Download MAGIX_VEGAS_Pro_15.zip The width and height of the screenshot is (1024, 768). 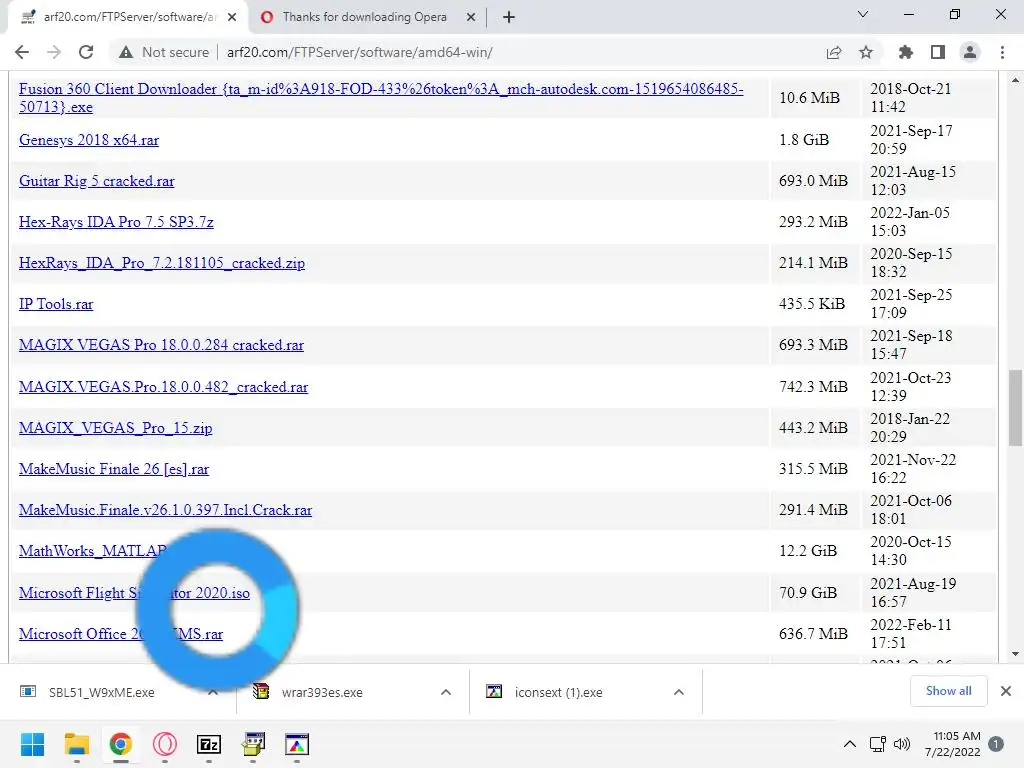coord(116,428)
